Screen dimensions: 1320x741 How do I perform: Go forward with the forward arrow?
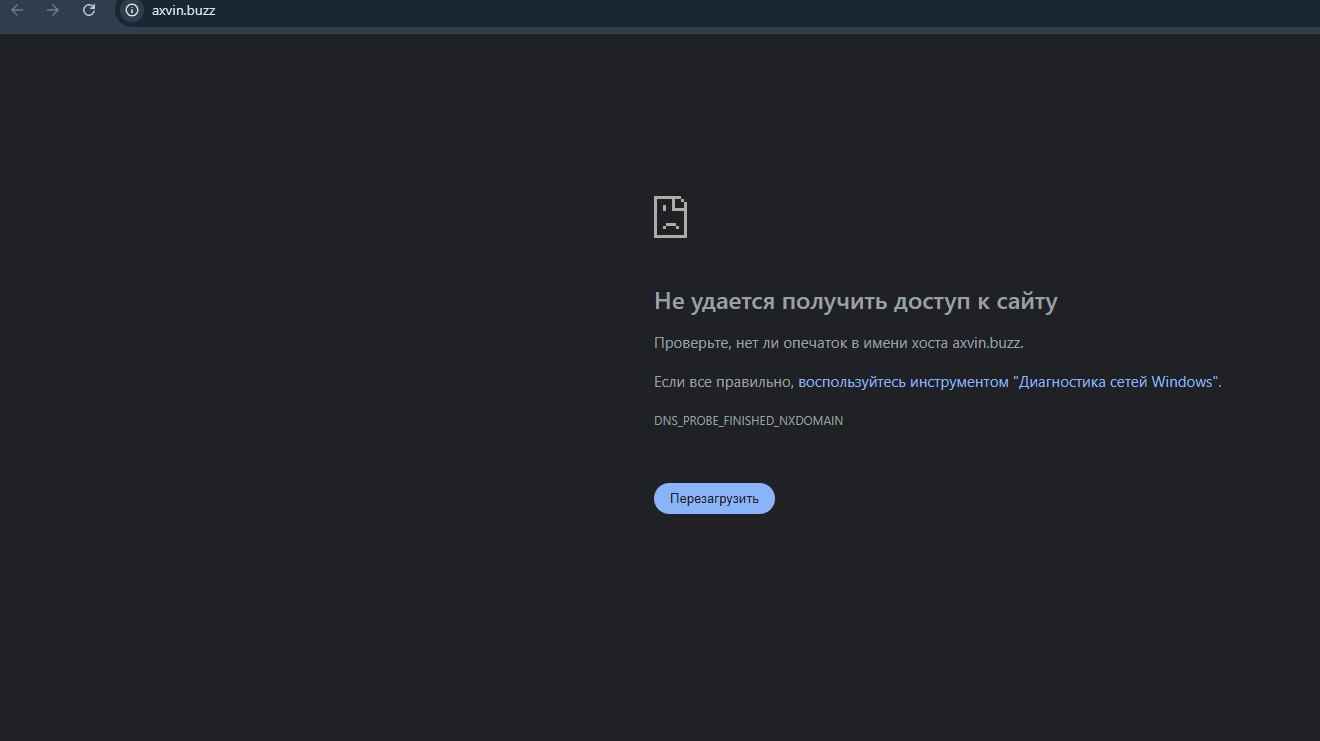coord(53,10)
